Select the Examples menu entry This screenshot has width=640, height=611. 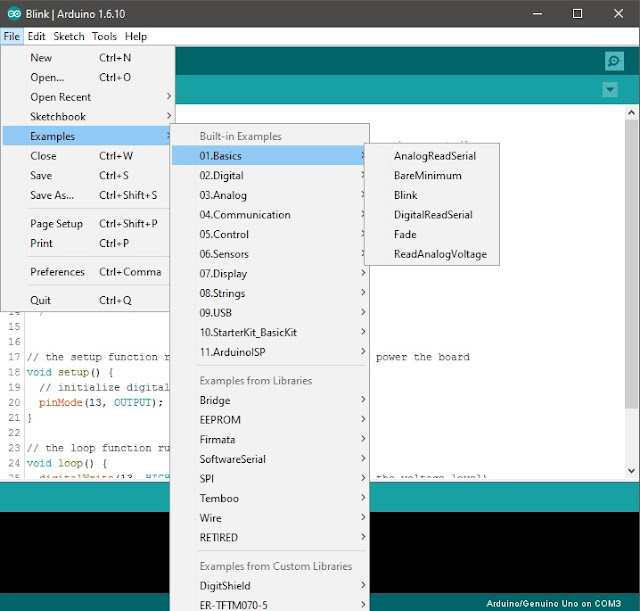pyautogui.click(x=86, y=136)
